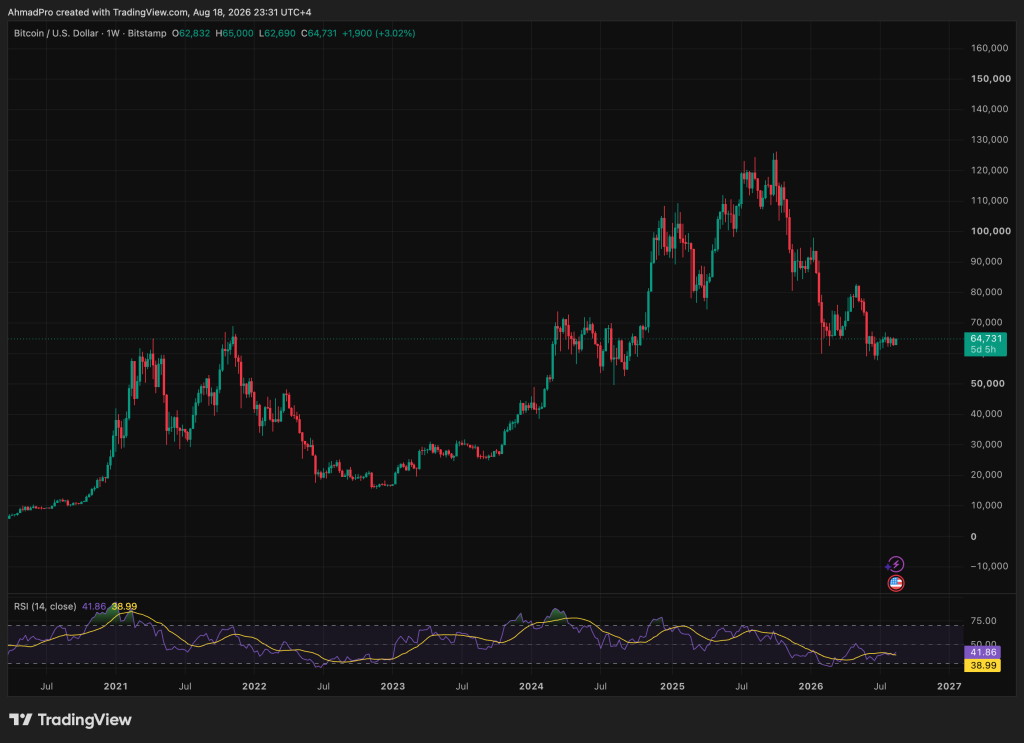Click the 75.00 level on RSI scale
Viewport: 1024px width, 743px height.
983,621
